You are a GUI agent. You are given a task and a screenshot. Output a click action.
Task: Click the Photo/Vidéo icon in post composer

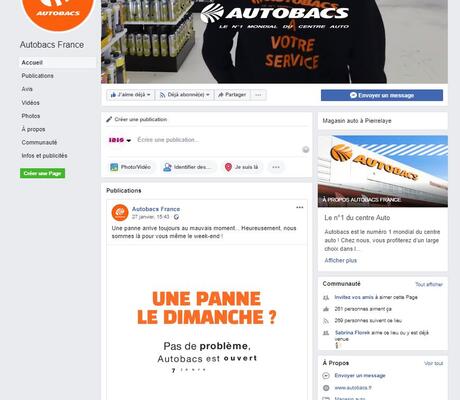114,167
